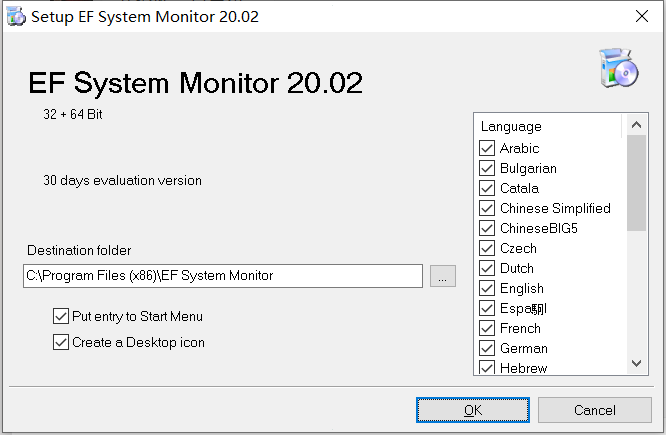Click the language list scroll up arrow
The width and height of the screenshot is (666, 435).
(x=636, y=125)
